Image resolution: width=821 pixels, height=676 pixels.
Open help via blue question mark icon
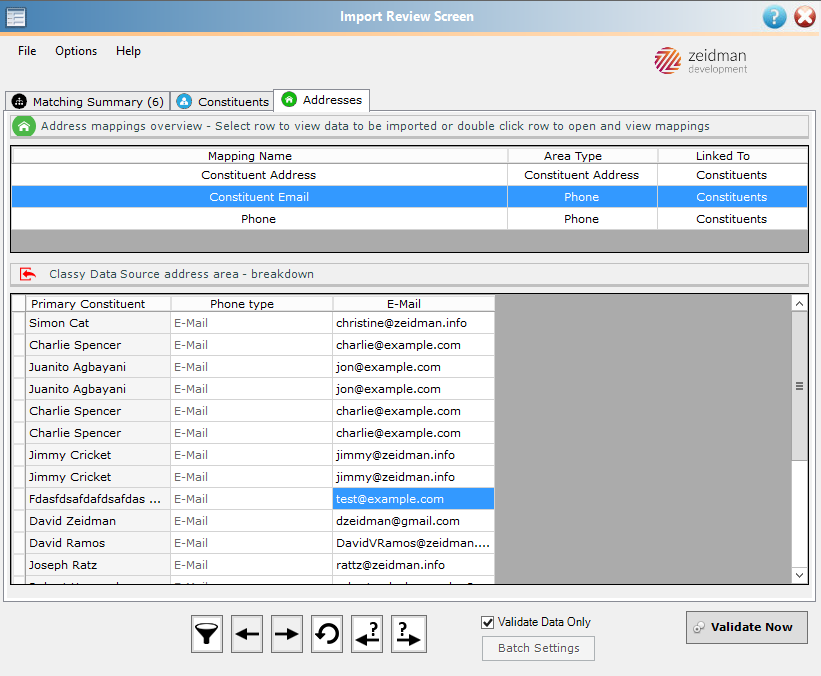[774, 17]
